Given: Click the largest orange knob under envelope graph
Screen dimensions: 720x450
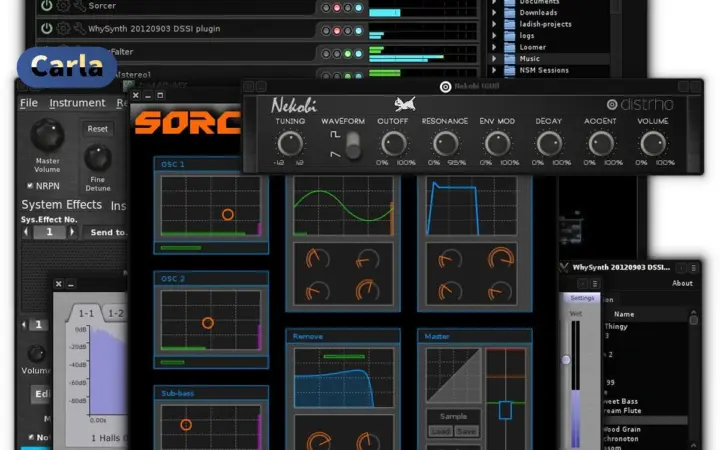Looking at the screenshot, I should pyautogui.click(x=501, y=258).
